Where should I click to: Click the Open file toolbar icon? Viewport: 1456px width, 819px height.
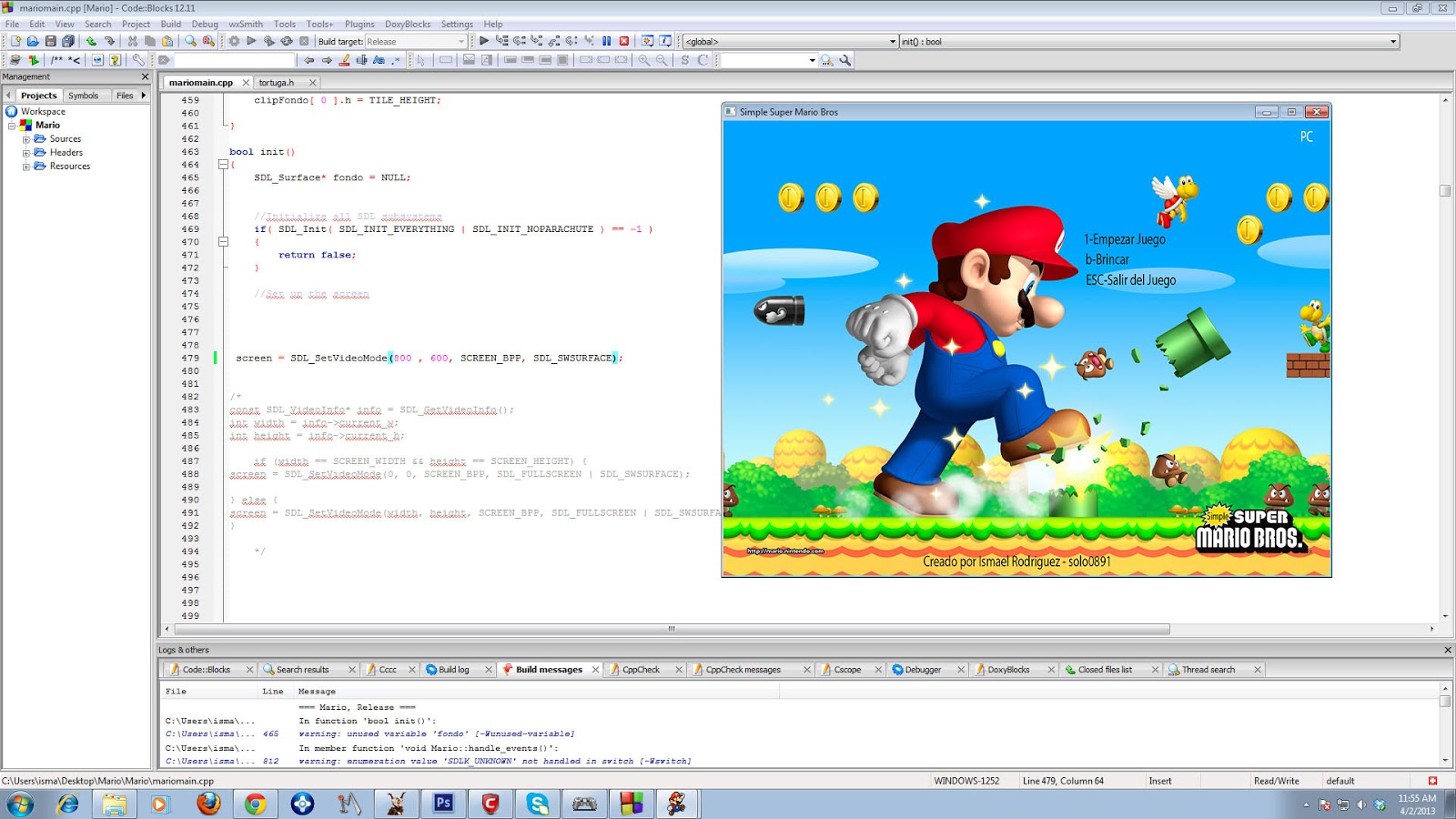pos(33,41)
